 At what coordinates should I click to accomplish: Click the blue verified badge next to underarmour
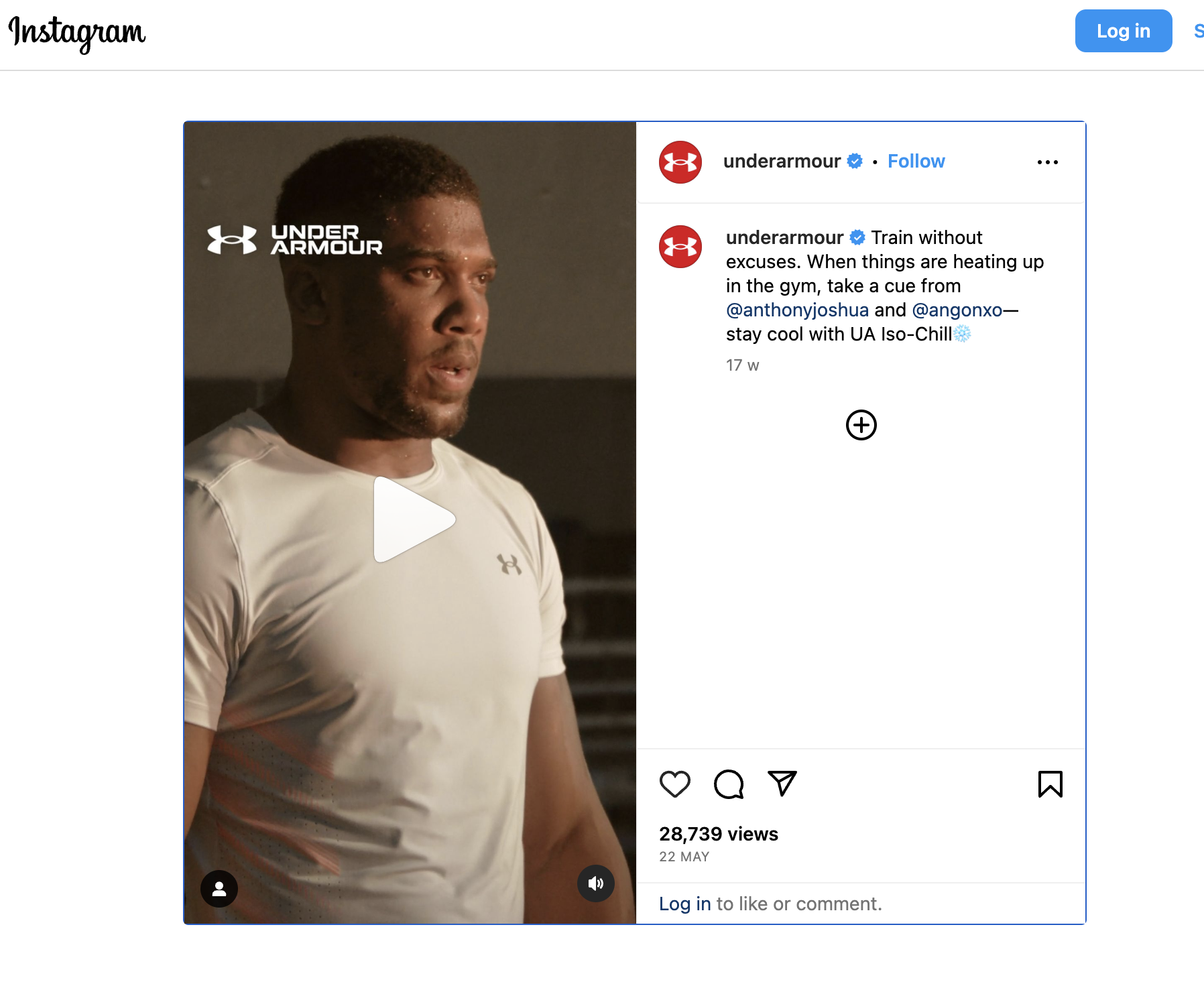tap(855, 161)
